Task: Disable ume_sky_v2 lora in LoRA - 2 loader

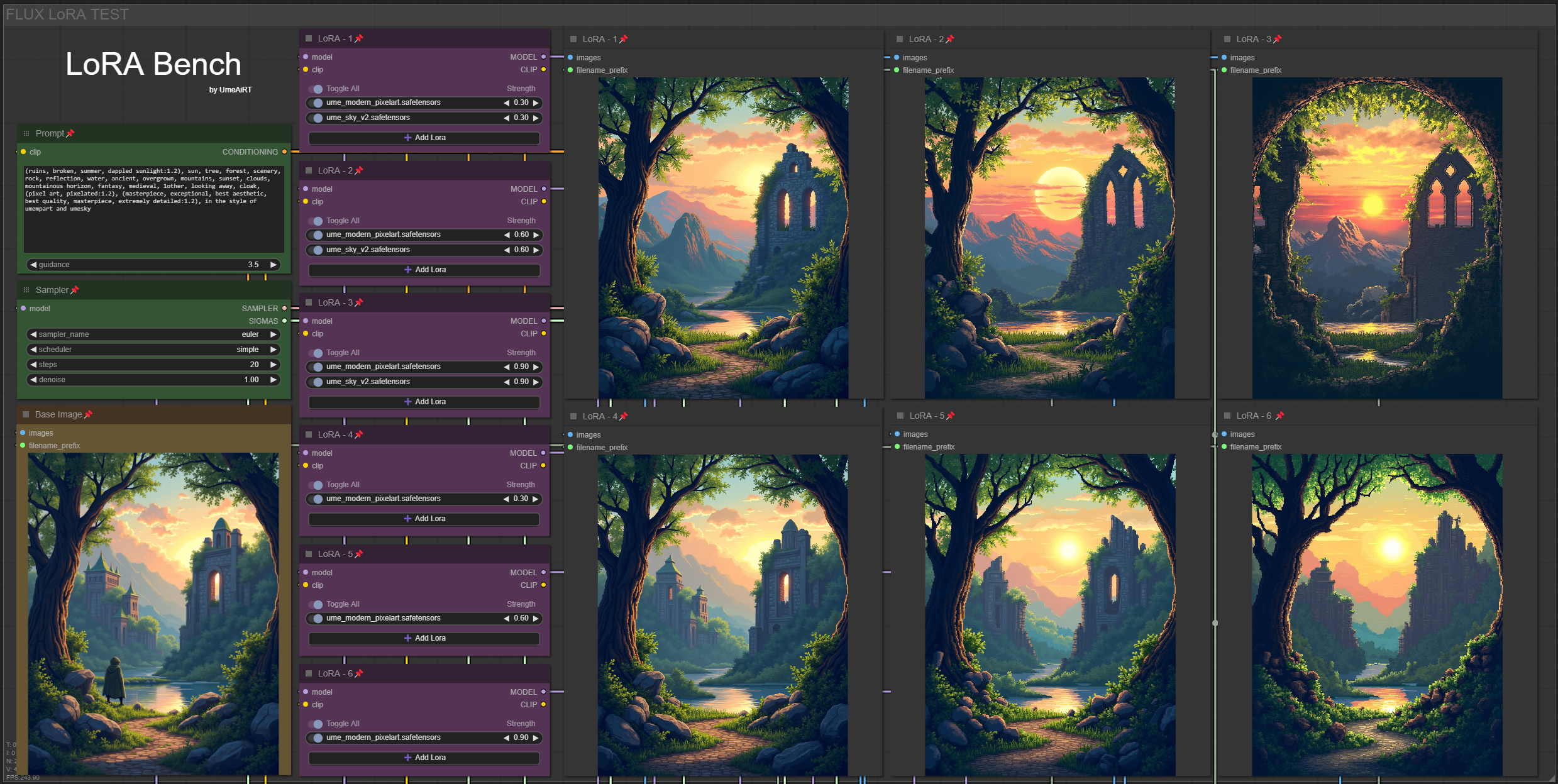Action: coord(316,250)
